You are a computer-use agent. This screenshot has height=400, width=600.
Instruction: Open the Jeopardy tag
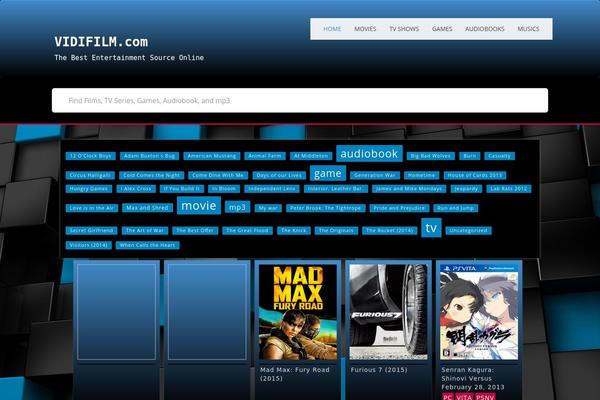point(466,189)
